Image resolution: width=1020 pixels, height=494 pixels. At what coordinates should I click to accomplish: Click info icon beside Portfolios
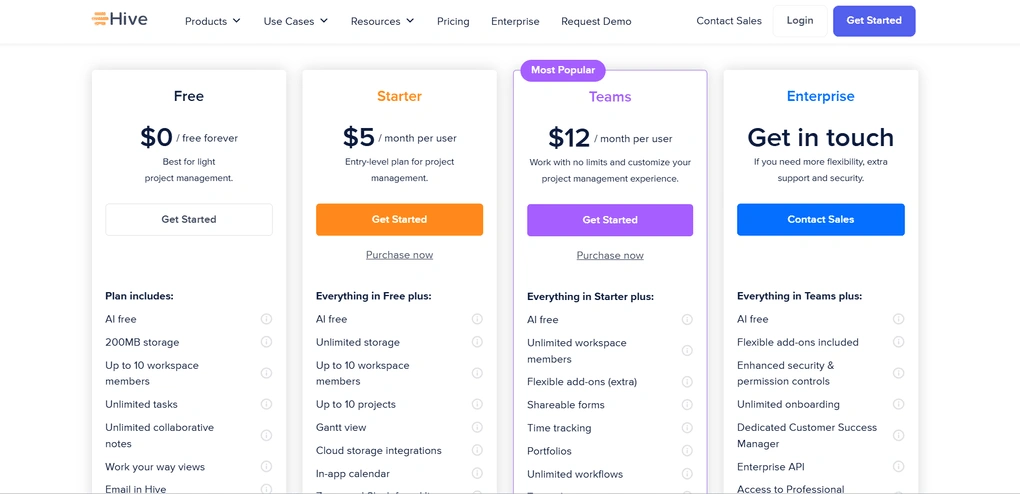687,450
